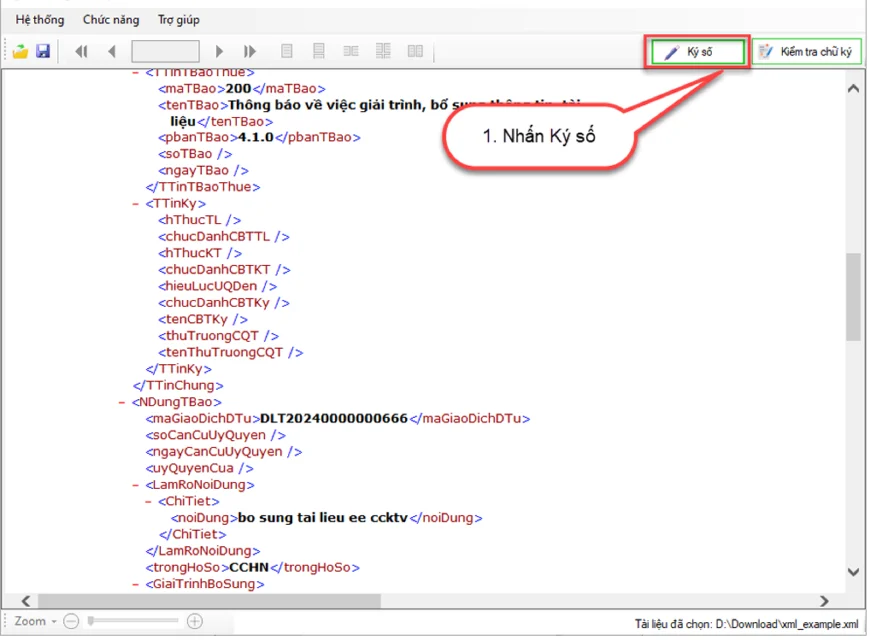Select book view layout icon
The width and height of the screenshot is (870, 640).
point(415,52)
